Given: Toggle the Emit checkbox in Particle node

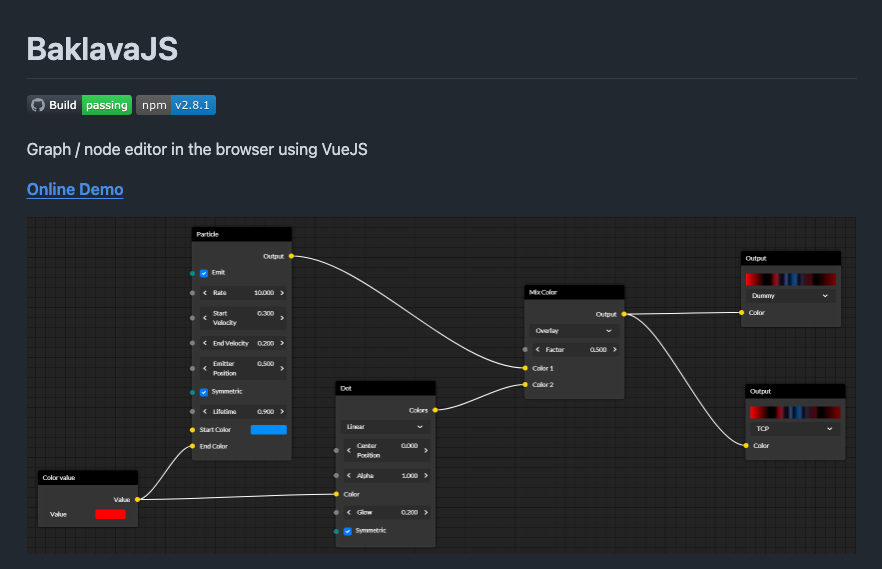Looking at the screenshot, I should pos(204,273).
